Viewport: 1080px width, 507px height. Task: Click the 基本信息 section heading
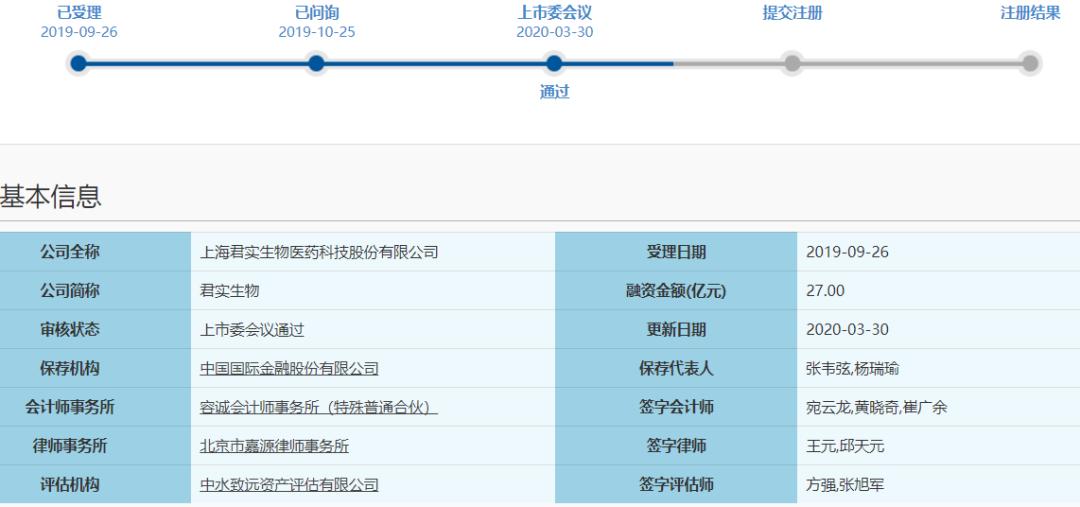51,197
